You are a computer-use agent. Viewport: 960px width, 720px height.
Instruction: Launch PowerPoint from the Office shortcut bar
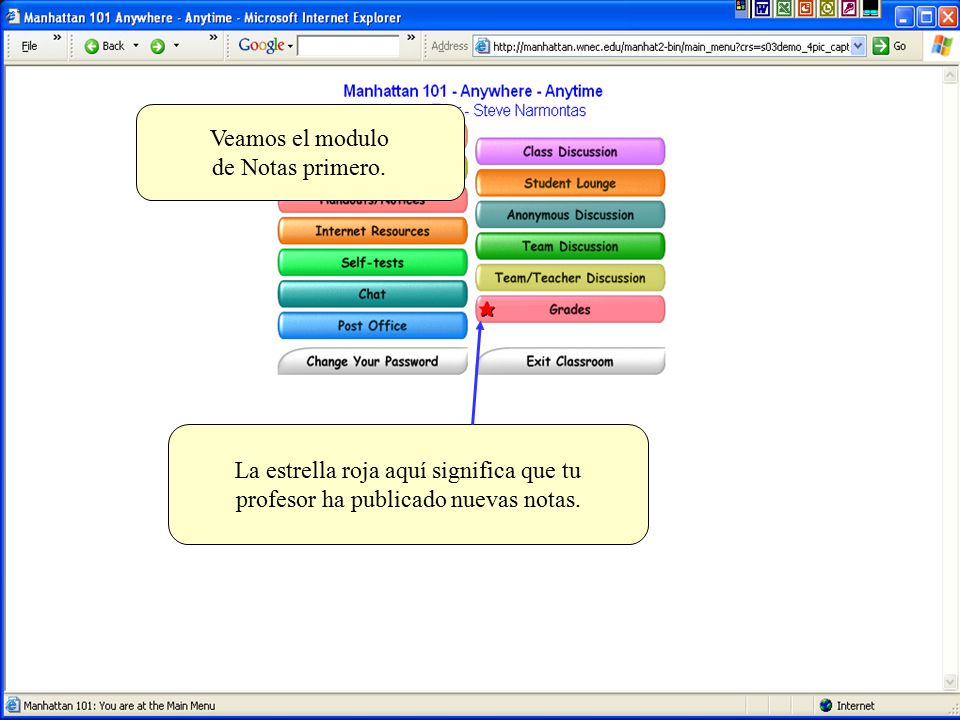pos(805,8)
